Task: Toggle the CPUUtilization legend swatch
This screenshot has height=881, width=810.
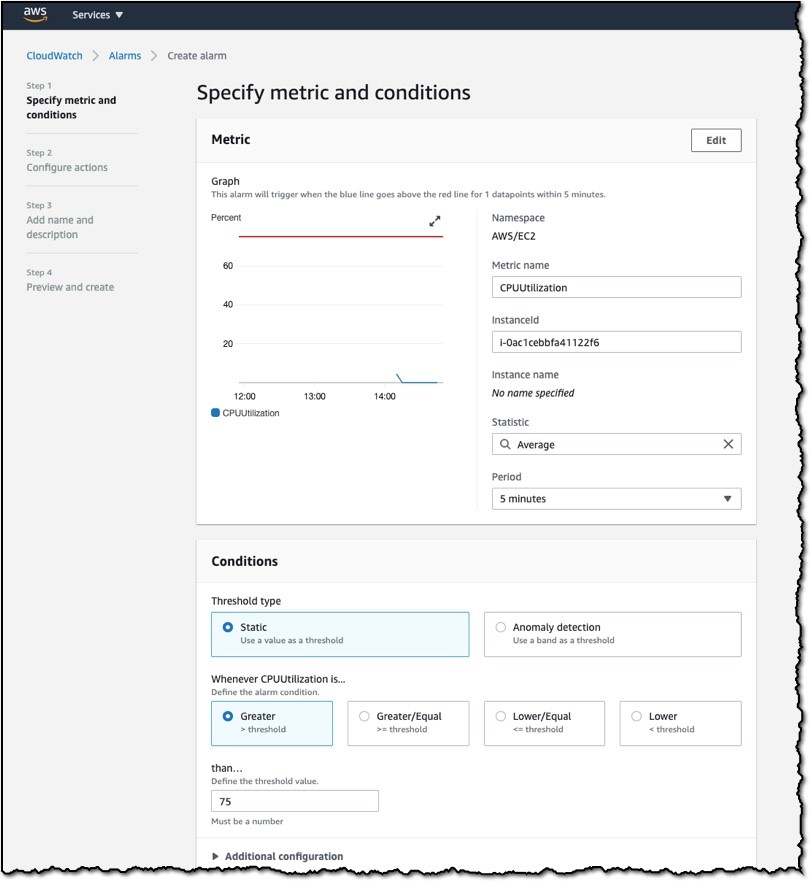Action: (215, 412)
